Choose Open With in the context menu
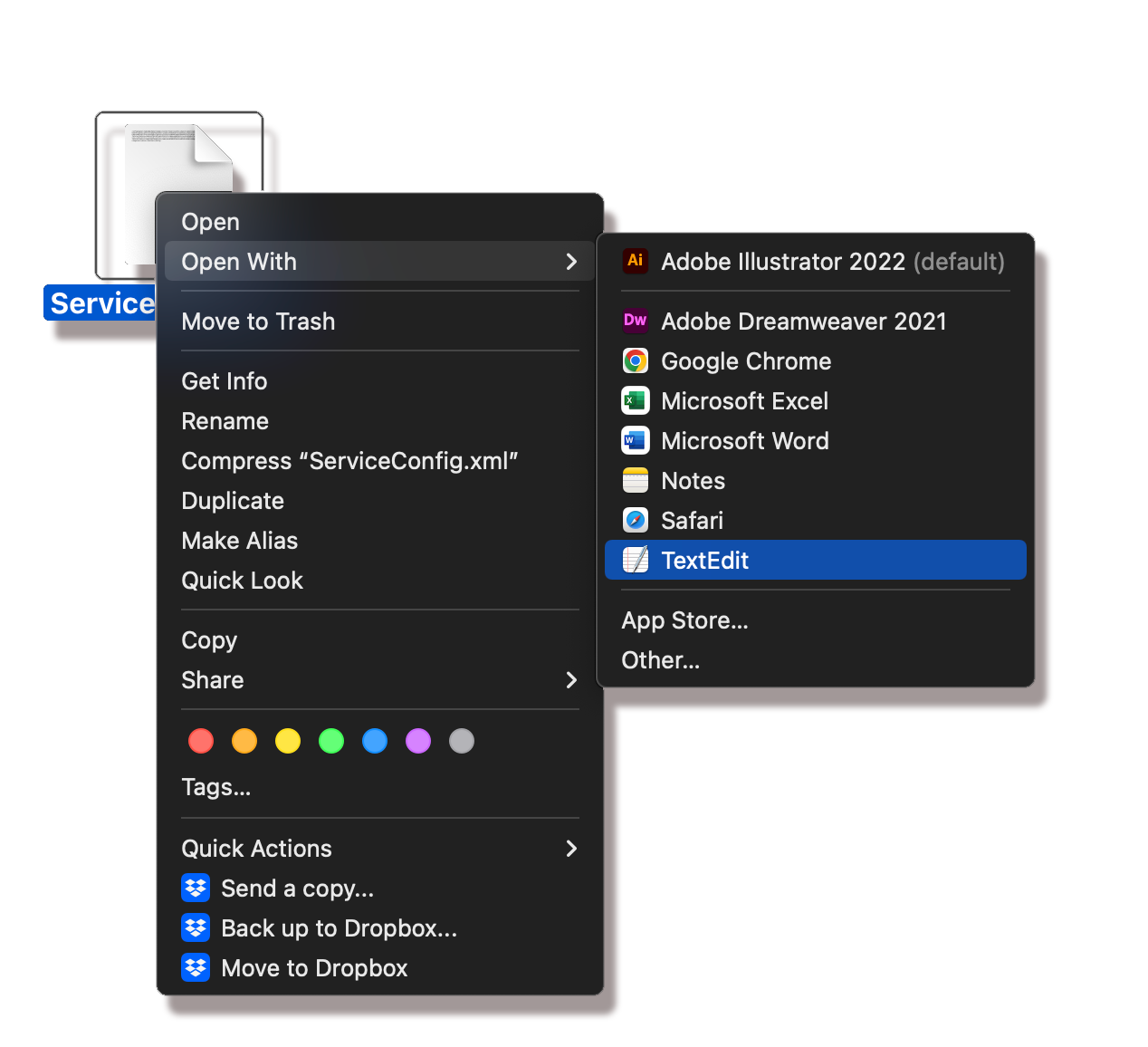This screenshot has height=1047, width=1148. point(380,262)
